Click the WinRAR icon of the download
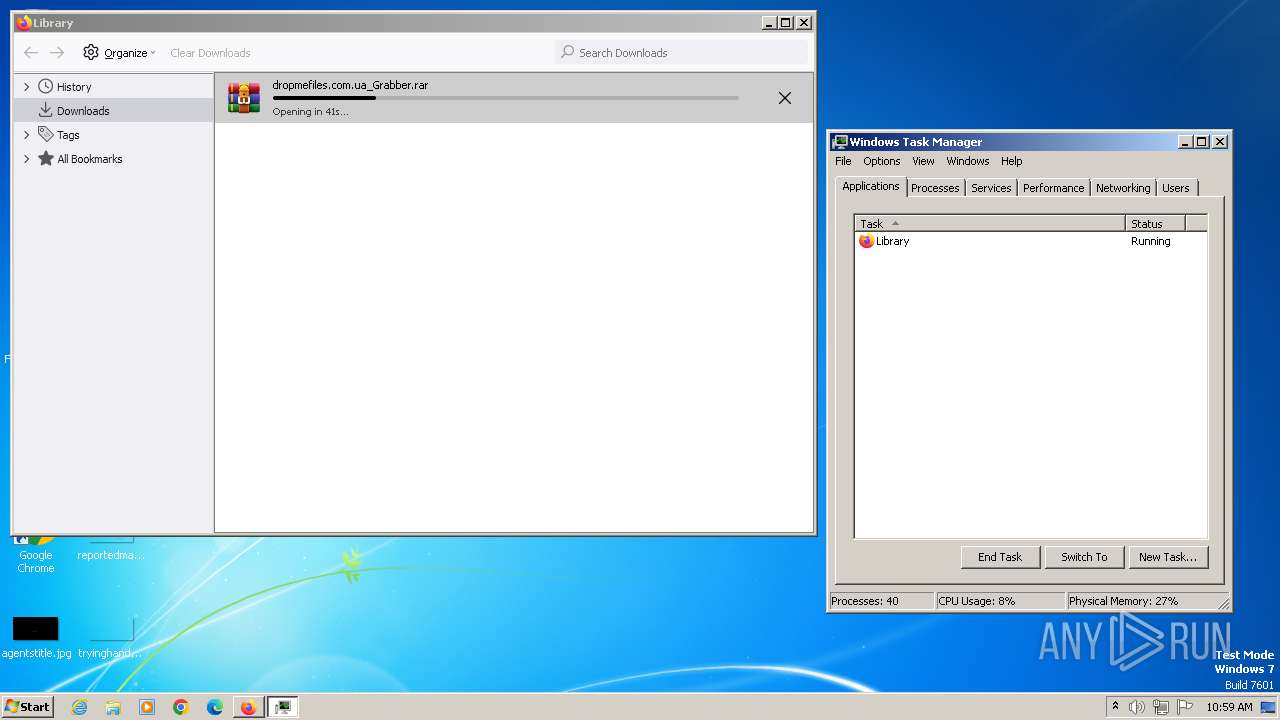Screen dimensions: 1280x720 244,98
